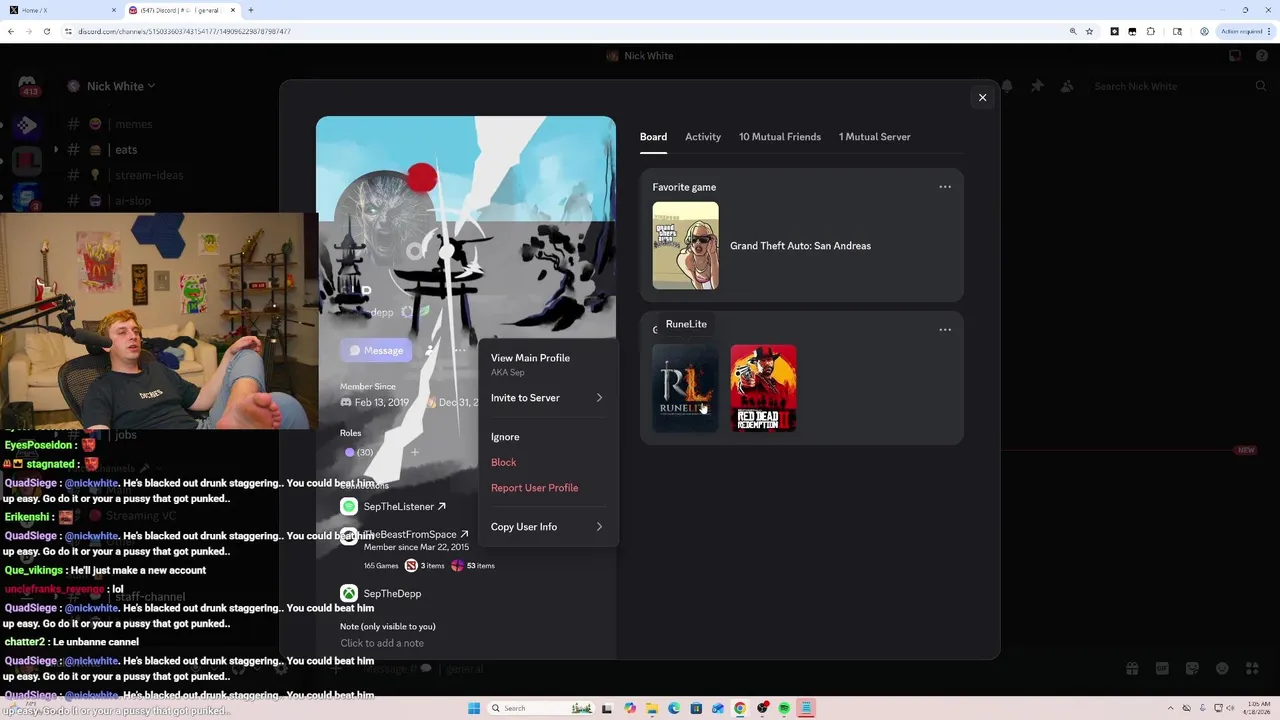Open the Chrome extensions puzzle icon
The width and height of the screenshot is (1280, 720).
(x=1150, y=31)
